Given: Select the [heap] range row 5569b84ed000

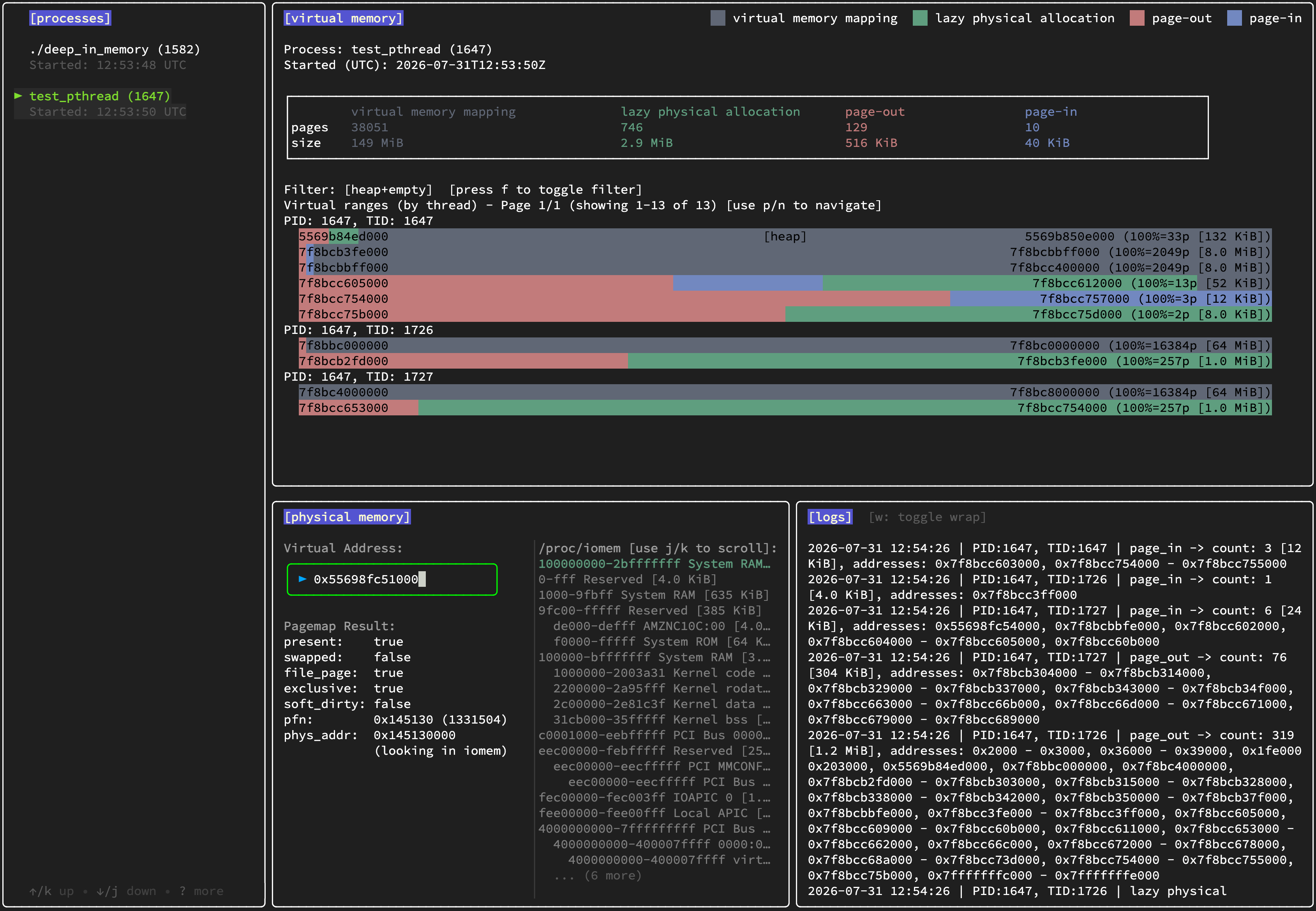Looking at the screenshot, I should [785, 236].
